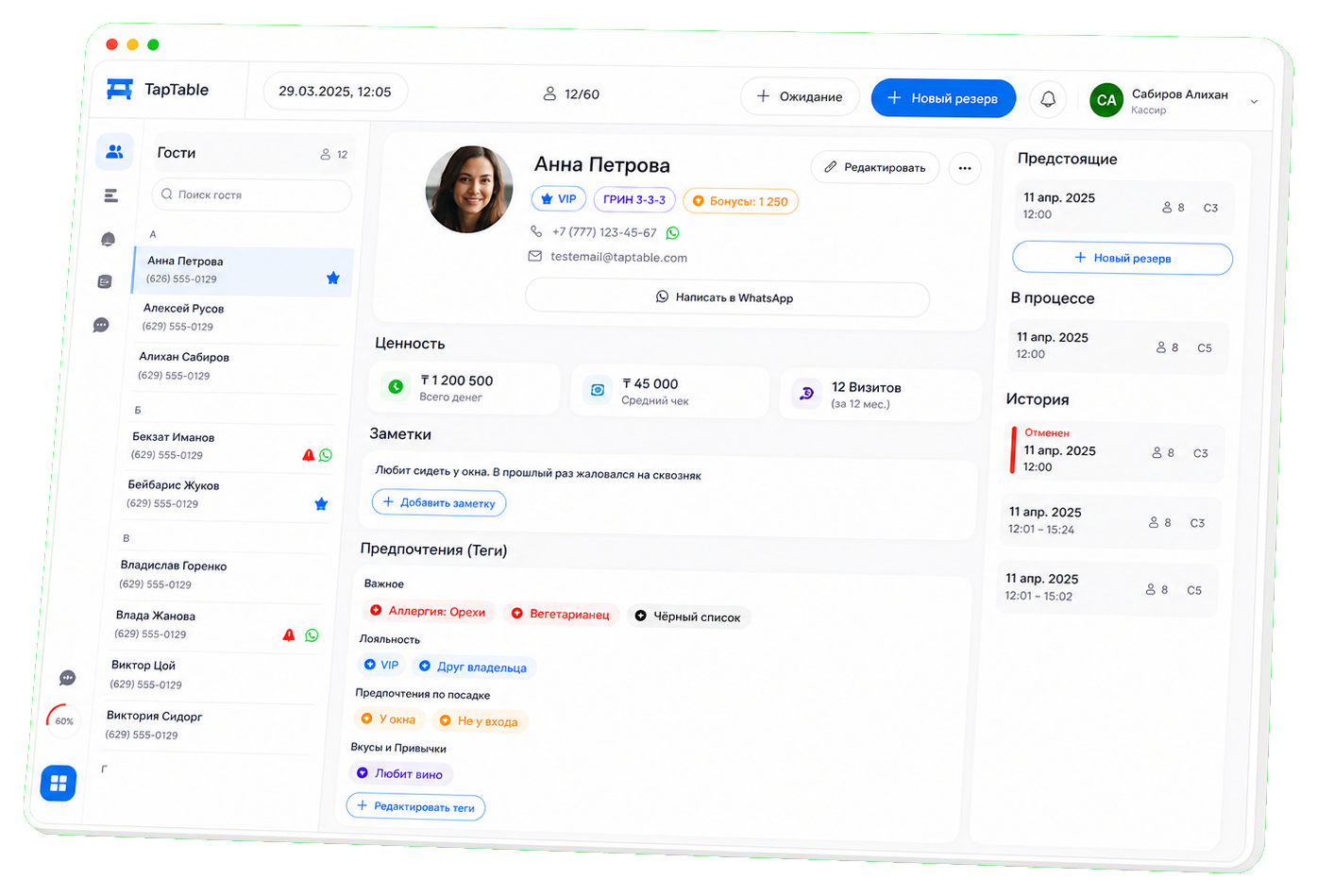Click 60% progress ring in sidebar

tap(63, 721)
